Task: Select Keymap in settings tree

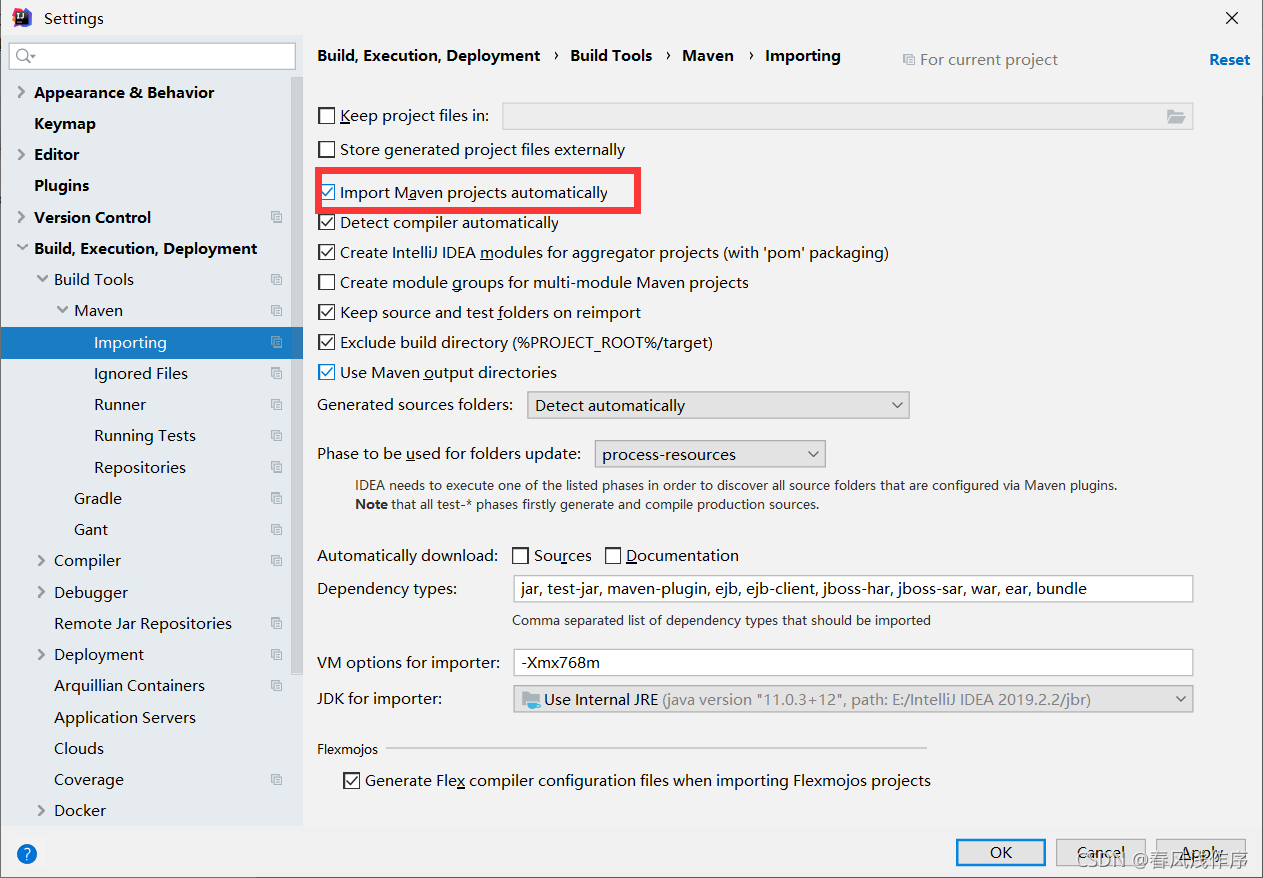Action: tap(65, 123)
